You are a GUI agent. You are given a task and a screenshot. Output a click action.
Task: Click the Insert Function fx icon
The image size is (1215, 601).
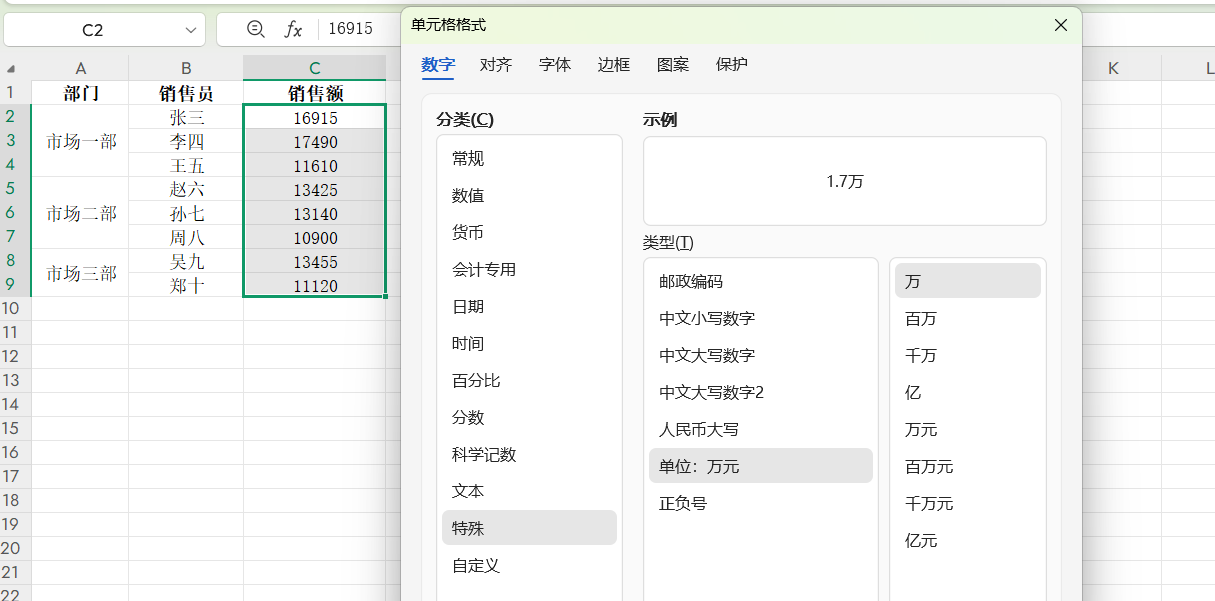[293, 29]
